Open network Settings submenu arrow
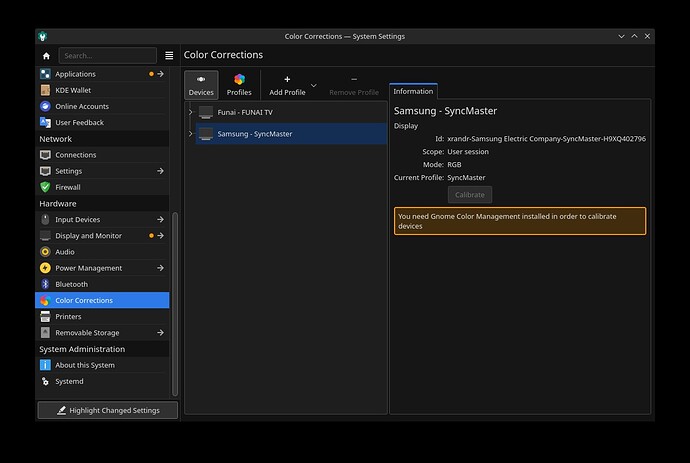The height and width of the screenshot is (463, 690). [x=161, y=171]
